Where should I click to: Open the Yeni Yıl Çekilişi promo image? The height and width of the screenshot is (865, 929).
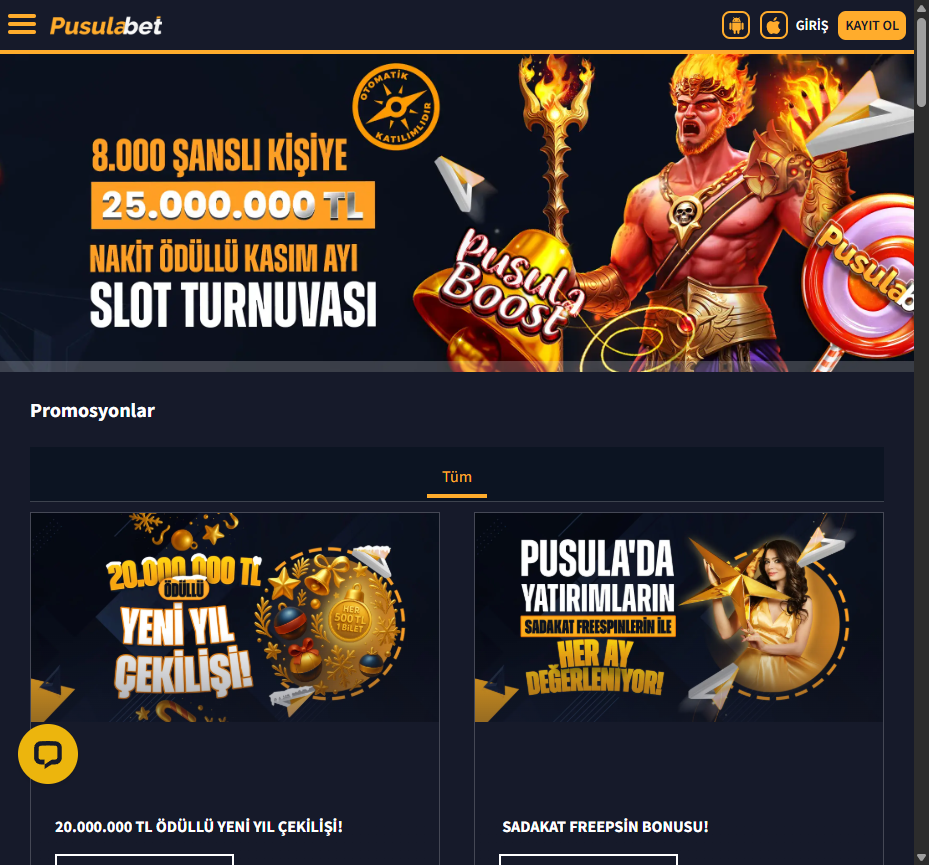tap(235, 617)
